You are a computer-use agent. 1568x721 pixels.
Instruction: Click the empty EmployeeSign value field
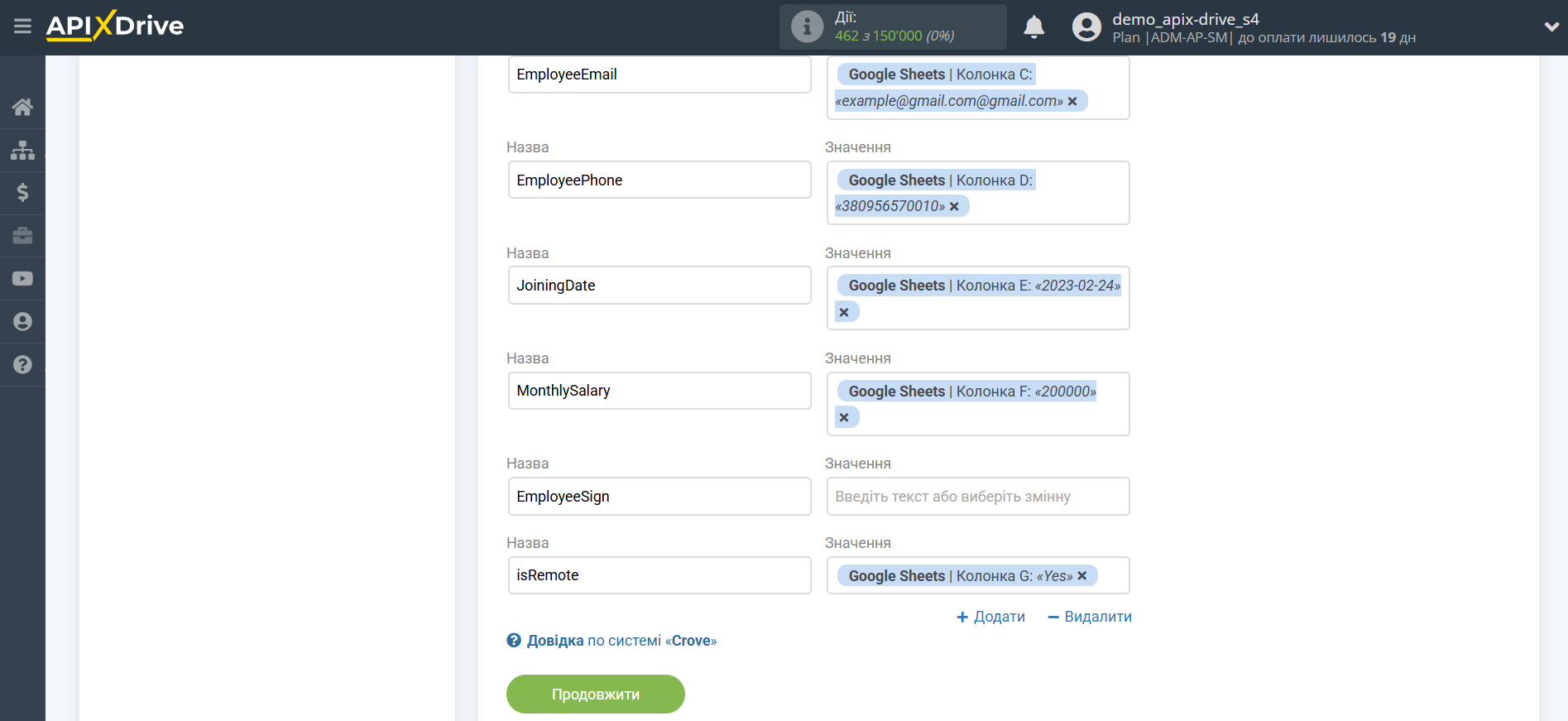(977, 497)
